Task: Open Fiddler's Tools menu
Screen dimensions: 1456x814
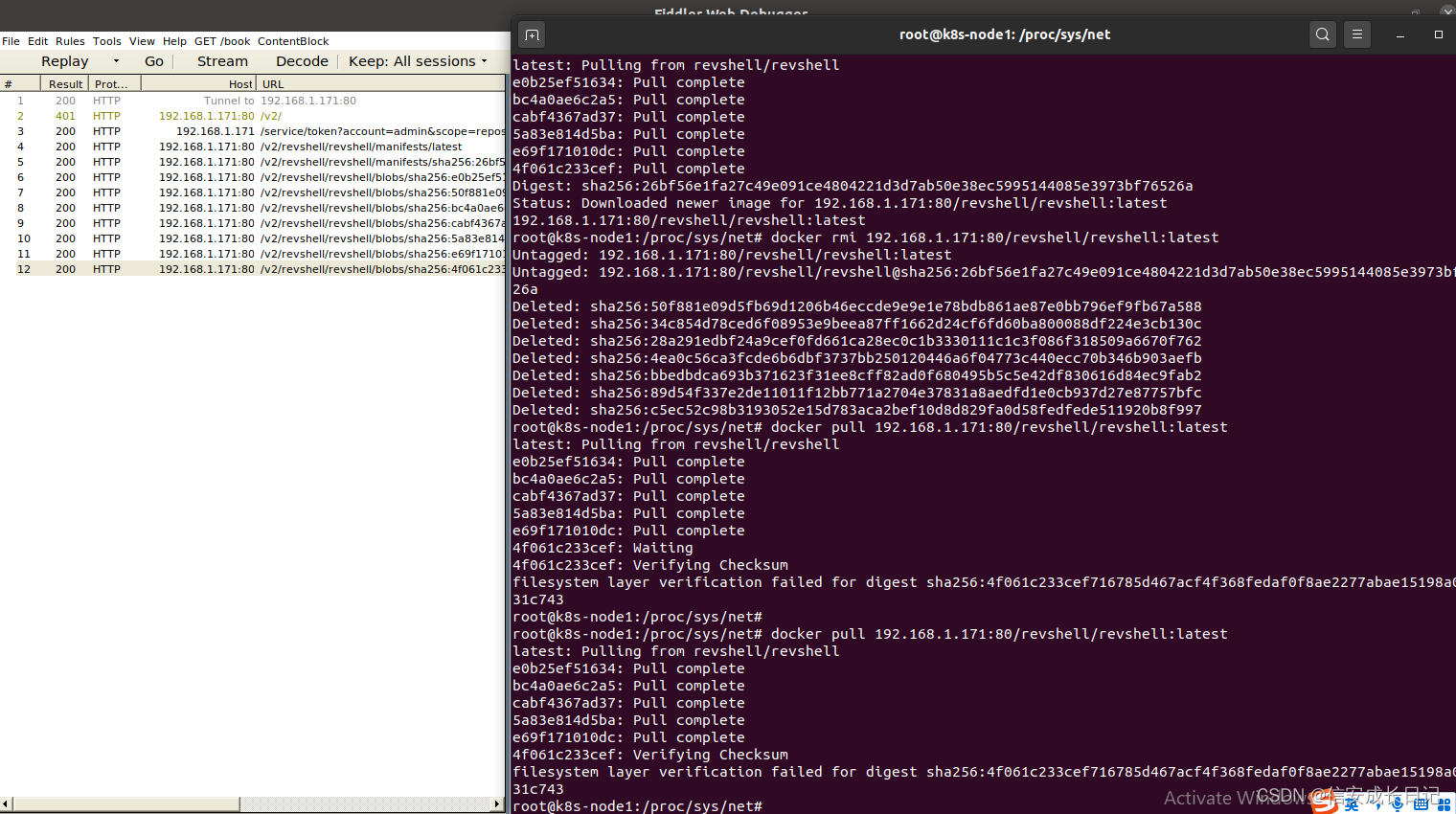Action: pos(106,40)
